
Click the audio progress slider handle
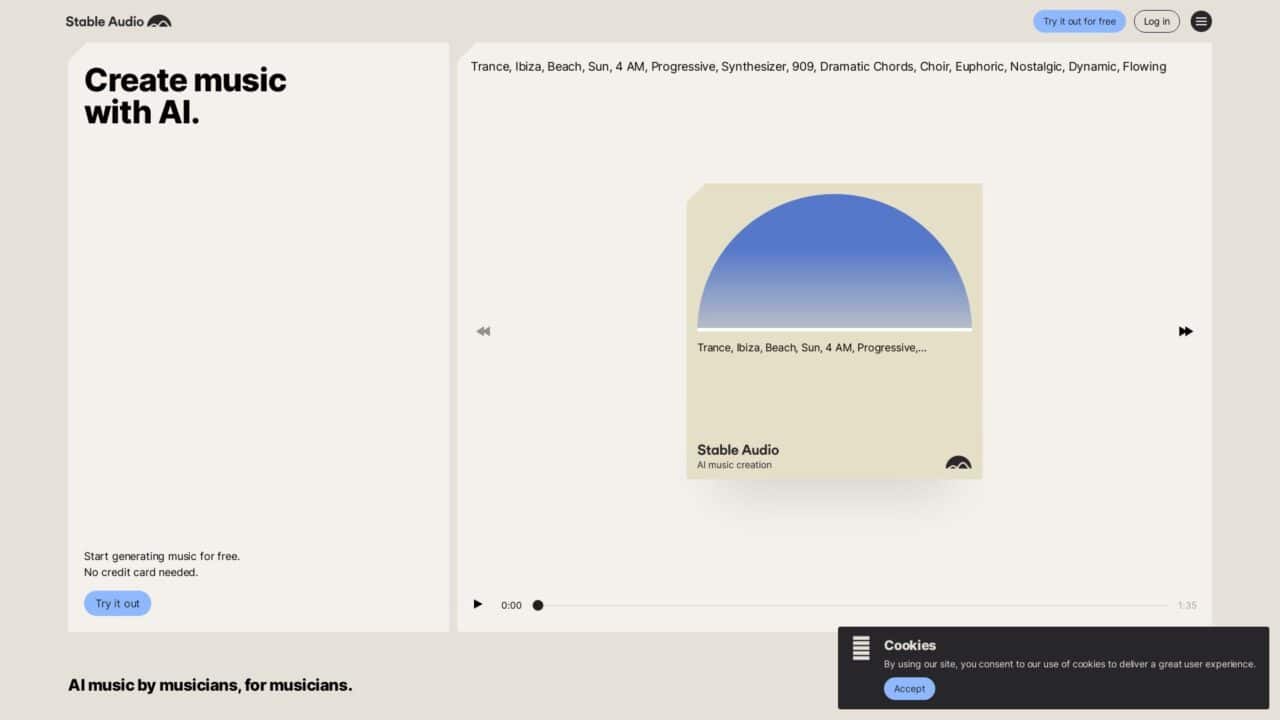click(x=538, y=605)
